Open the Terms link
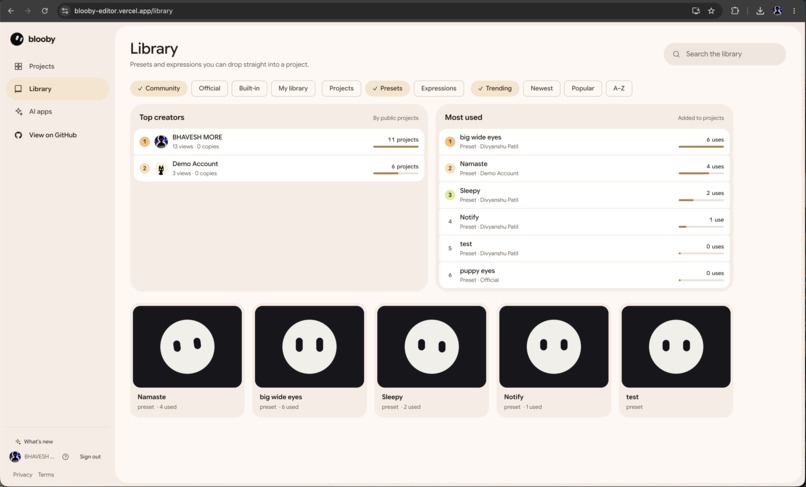 (46, 475)
